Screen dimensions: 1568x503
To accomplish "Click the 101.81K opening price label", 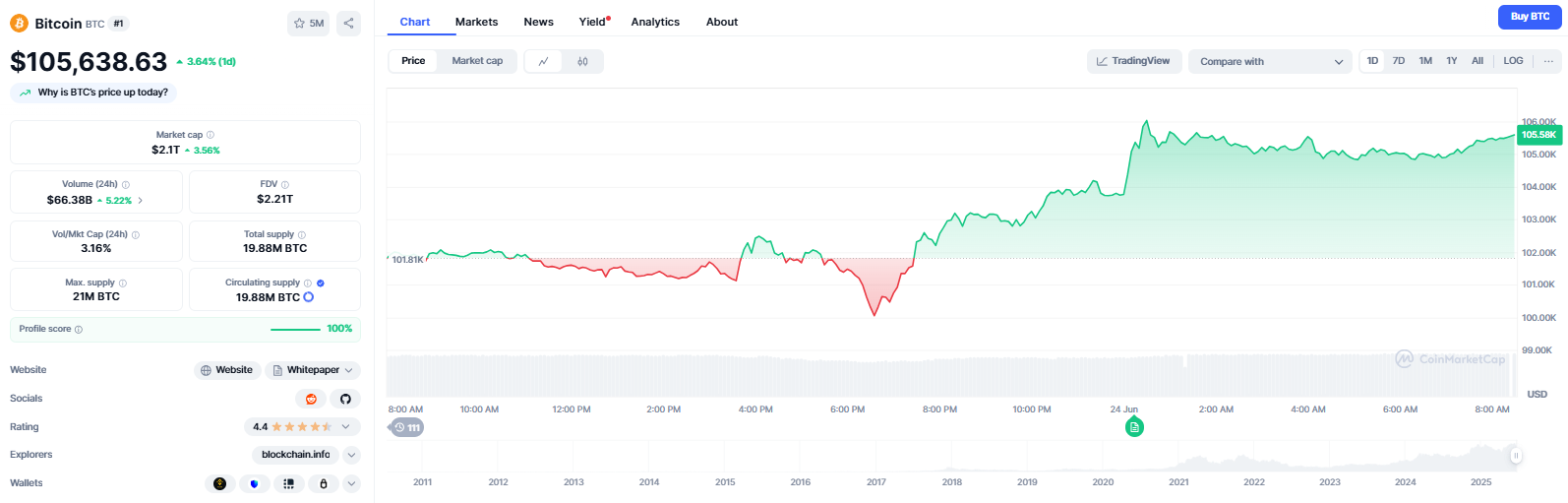I will pos(407,260).
